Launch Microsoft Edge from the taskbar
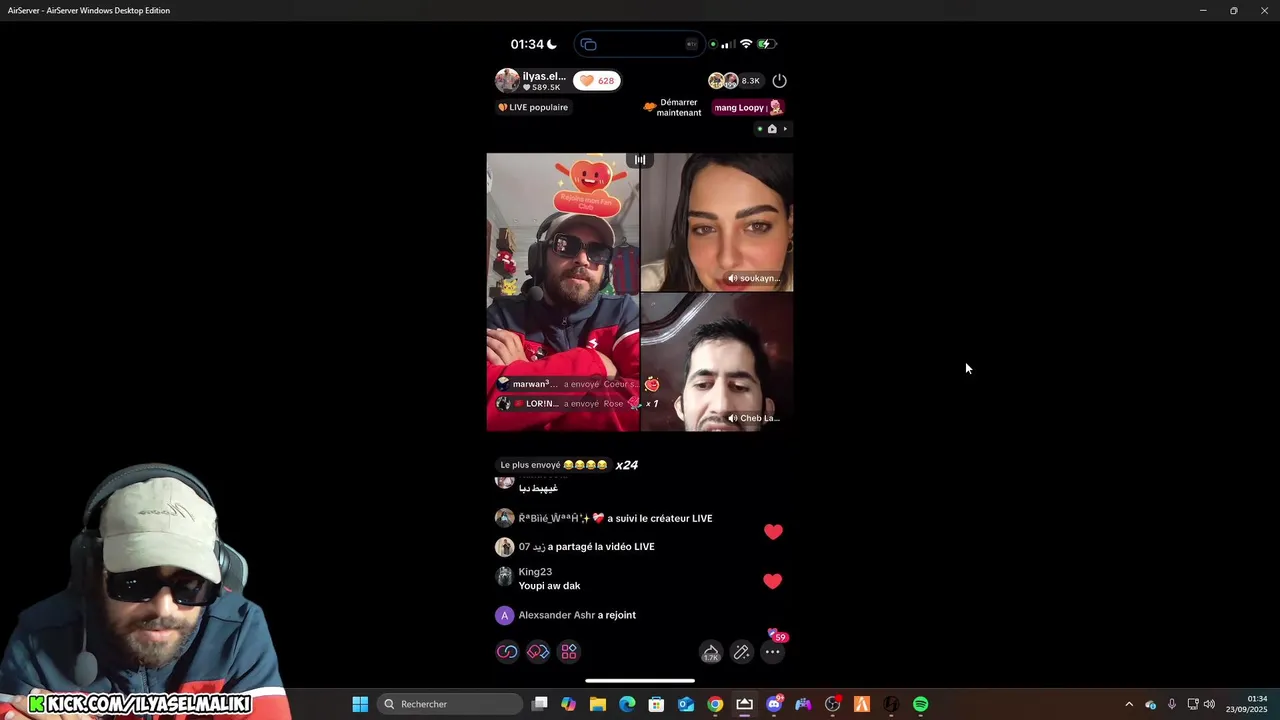Image resolution: width=1280 pixels, height=720 pixels. (x=627, y=704)
